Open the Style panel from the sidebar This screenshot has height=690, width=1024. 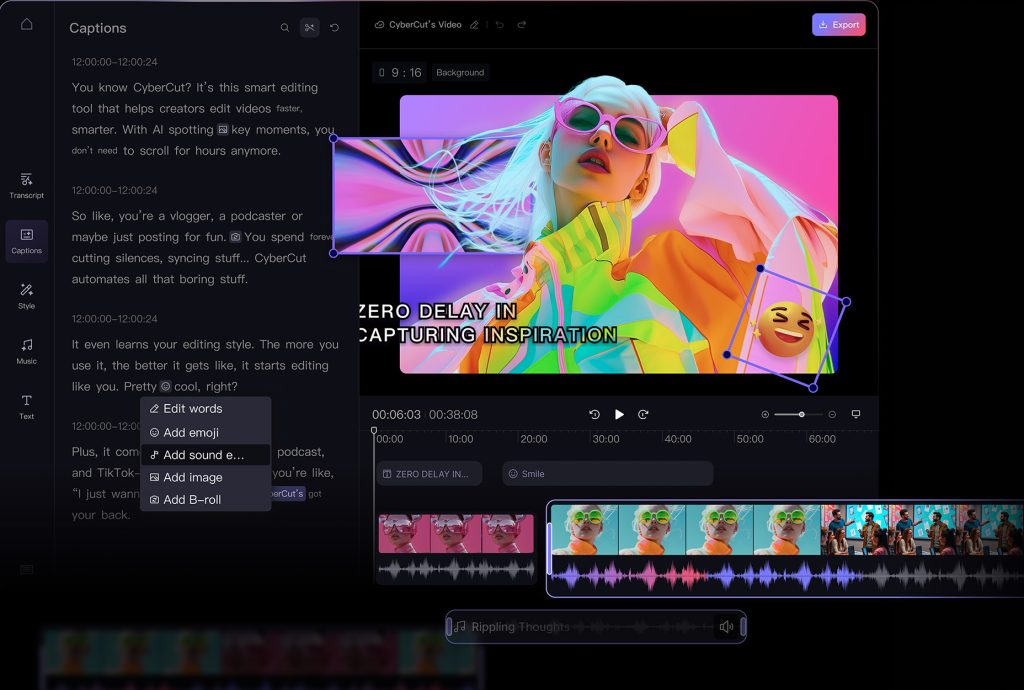(x=26, y=294)
